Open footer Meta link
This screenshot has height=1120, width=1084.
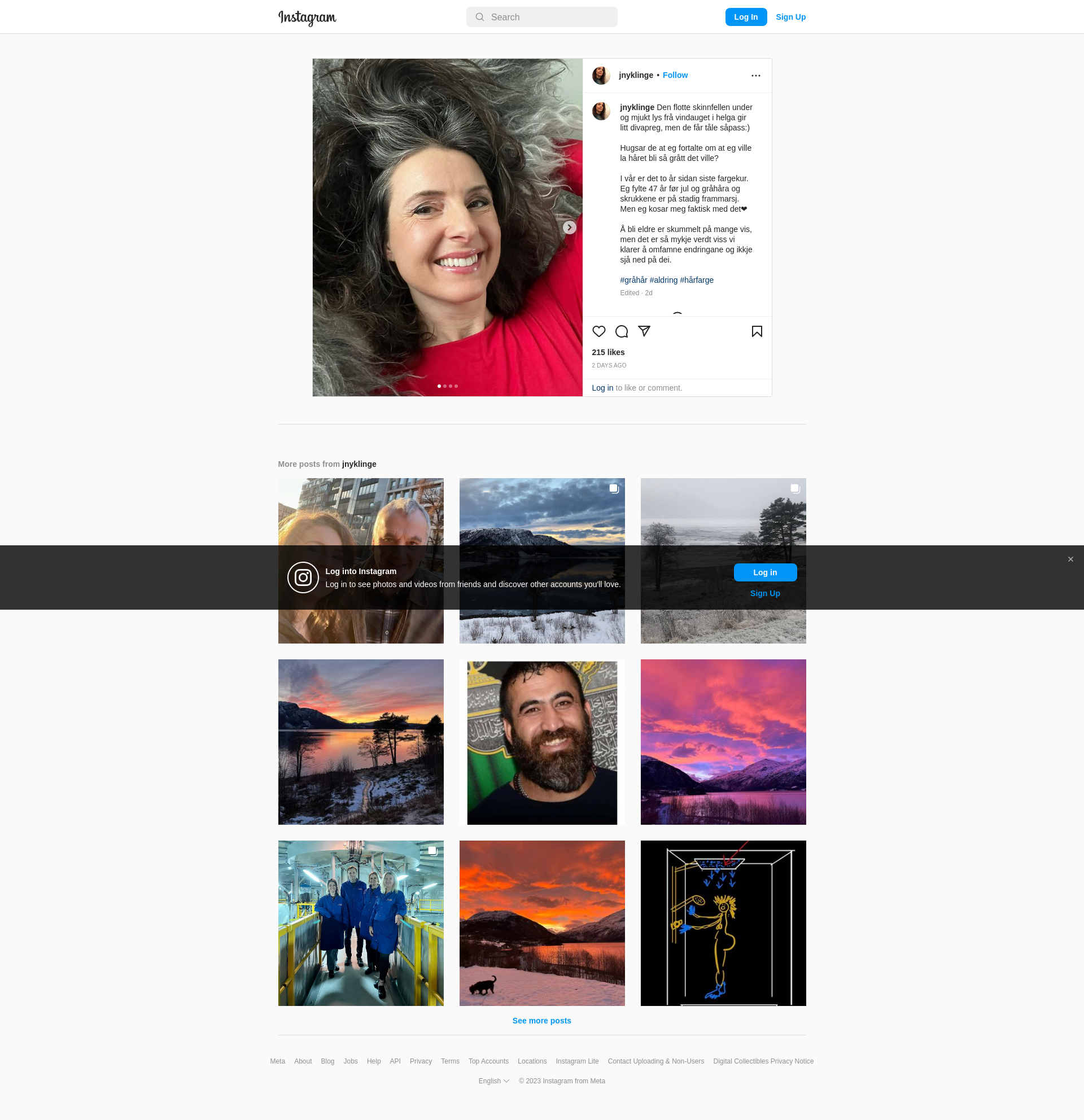pos(278,1061)
